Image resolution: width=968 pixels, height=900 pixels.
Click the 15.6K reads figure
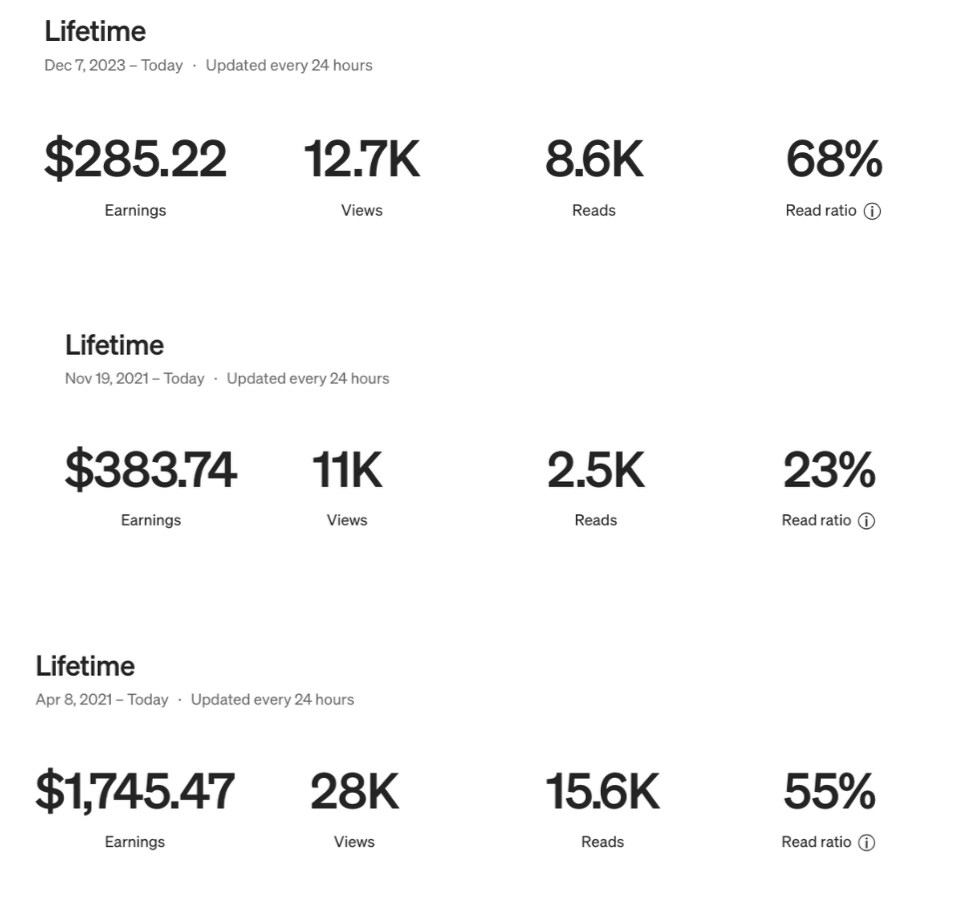[602, 792]
